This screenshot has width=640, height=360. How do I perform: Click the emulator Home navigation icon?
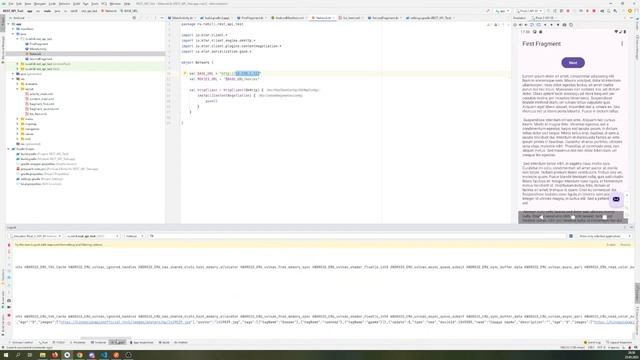point(573,217)
